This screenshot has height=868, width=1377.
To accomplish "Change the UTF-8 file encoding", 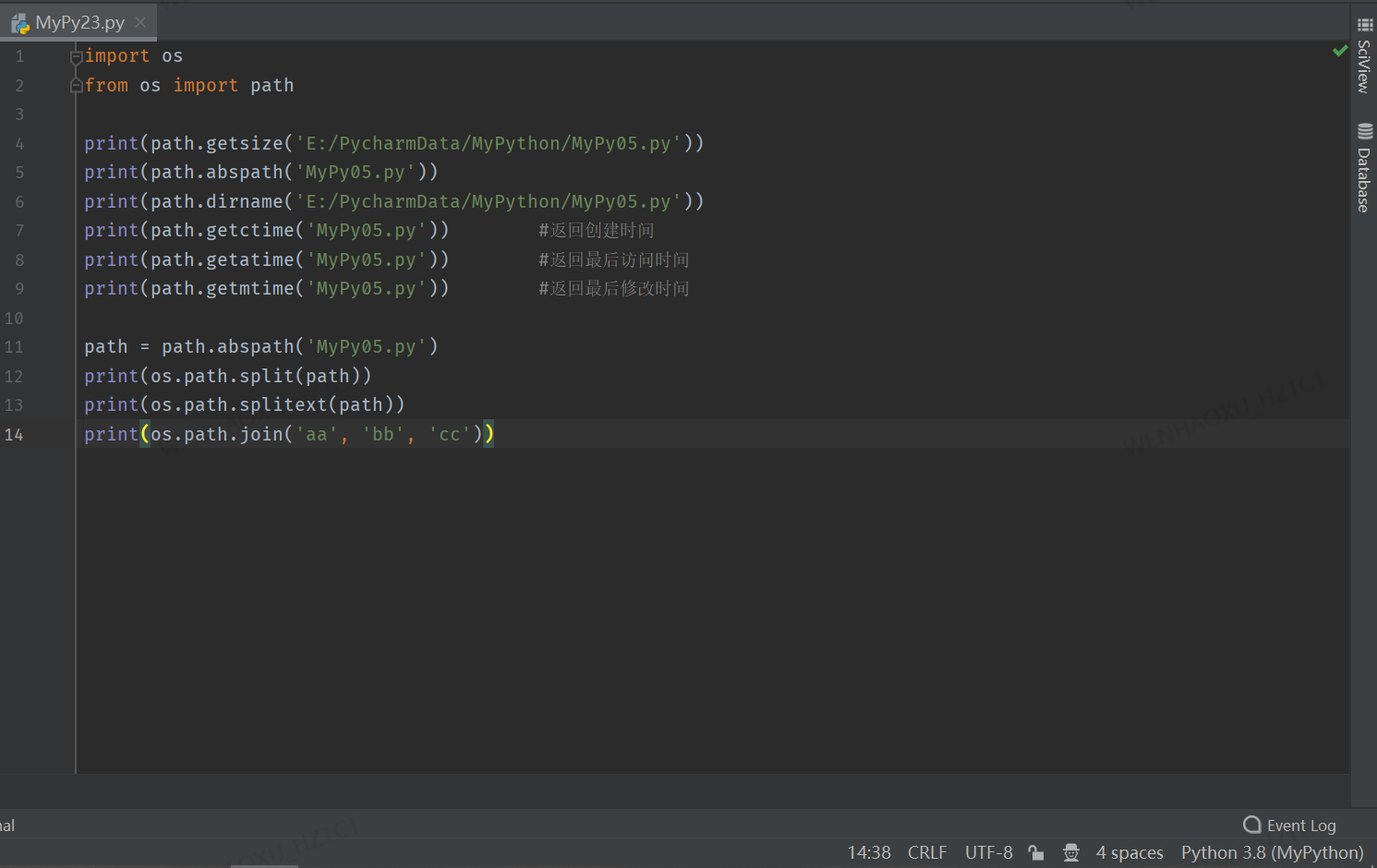I will 989,852.
